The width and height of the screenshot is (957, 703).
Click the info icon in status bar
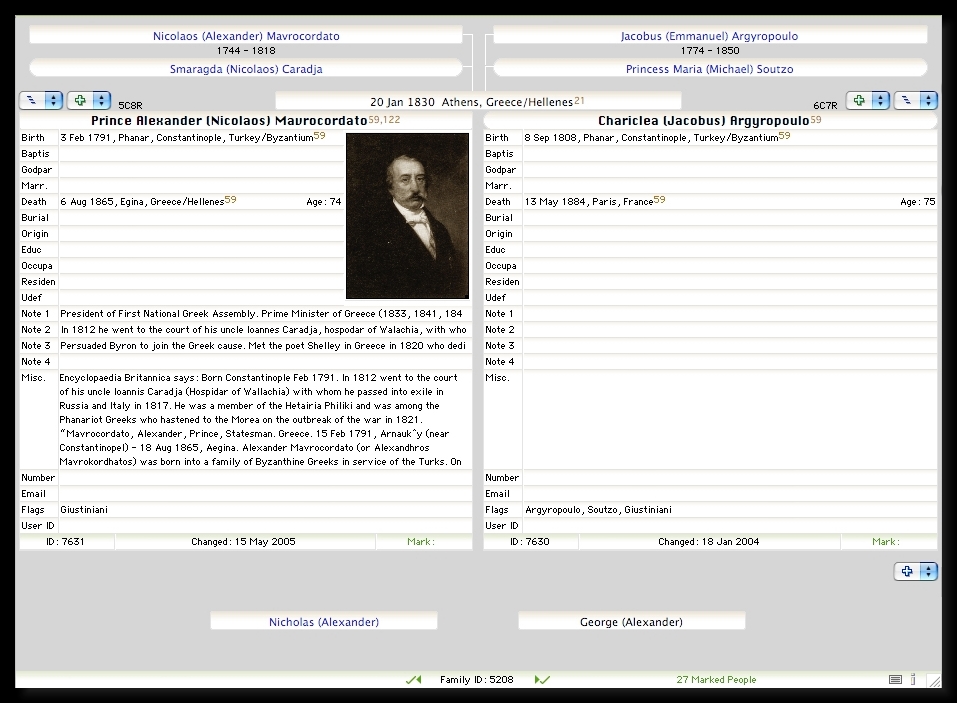tap(912, 680)
